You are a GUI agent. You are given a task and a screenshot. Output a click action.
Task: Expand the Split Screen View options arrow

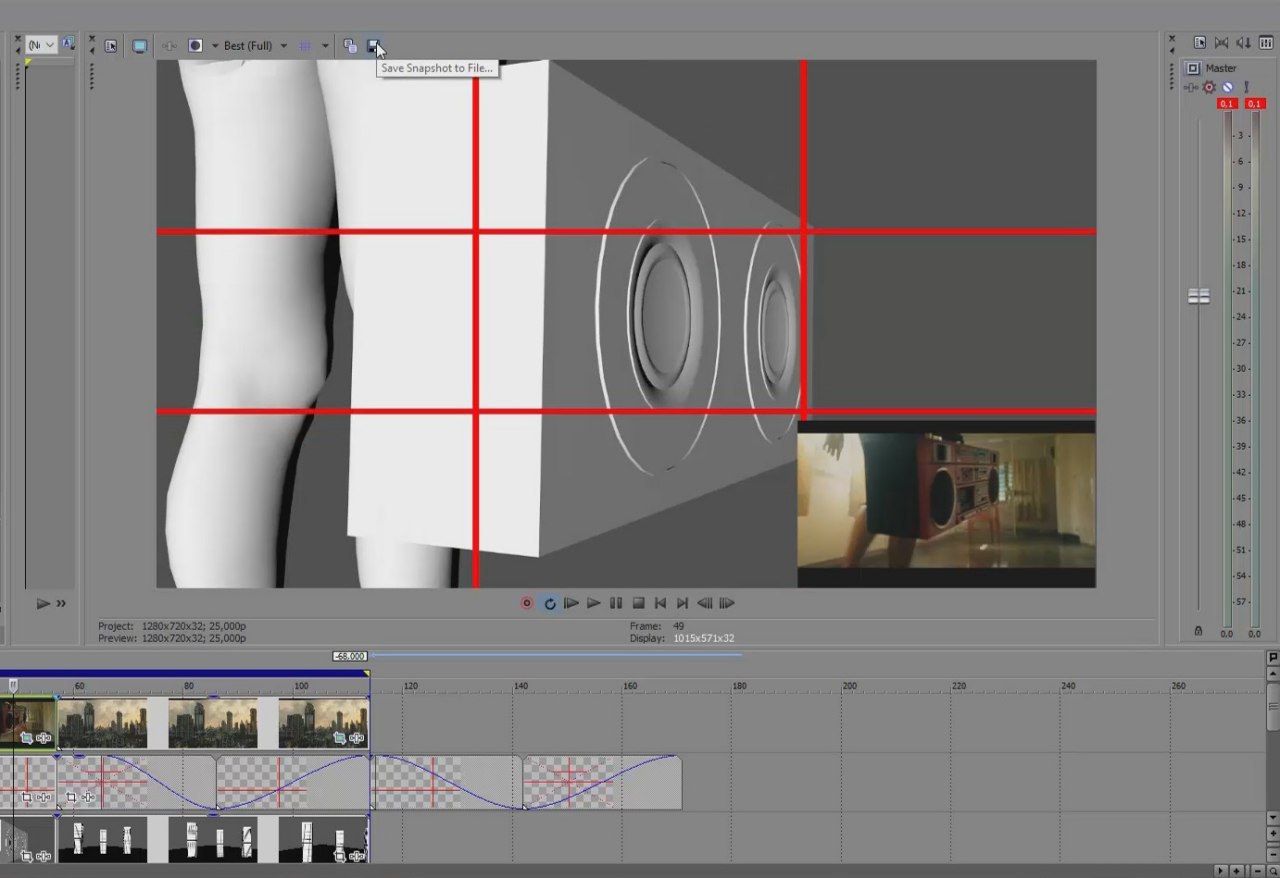coord(215,46)
